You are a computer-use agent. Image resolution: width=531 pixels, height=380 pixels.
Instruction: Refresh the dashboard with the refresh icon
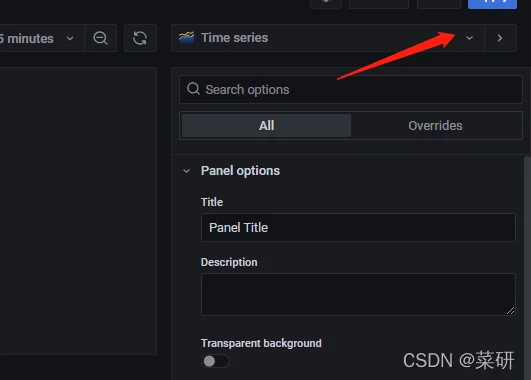pyautogui.click(x=140, y=38)
